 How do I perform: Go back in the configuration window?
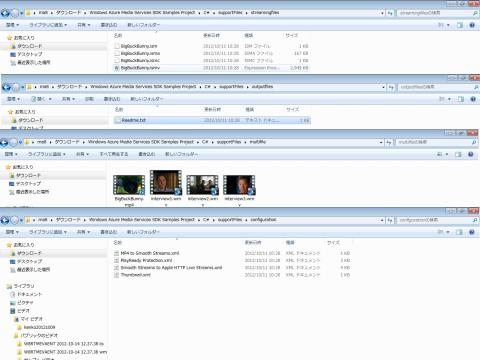pos(5,220)
